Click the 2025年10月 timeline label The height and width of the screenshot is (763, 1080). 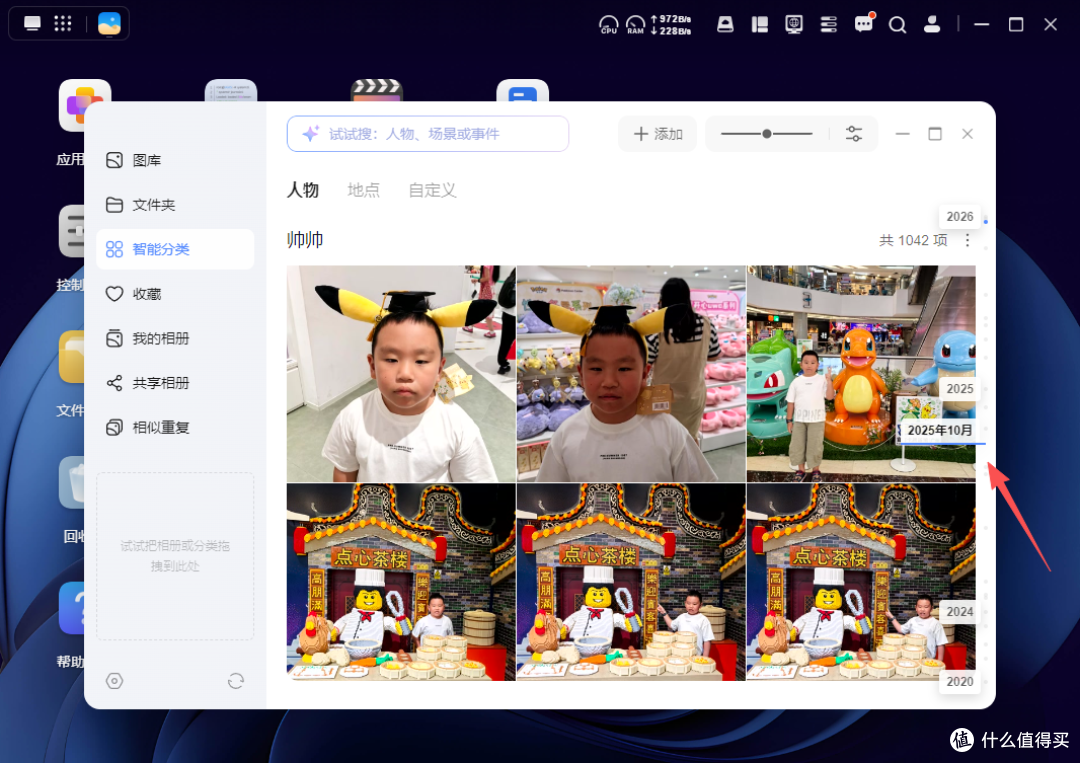point(939,430)
